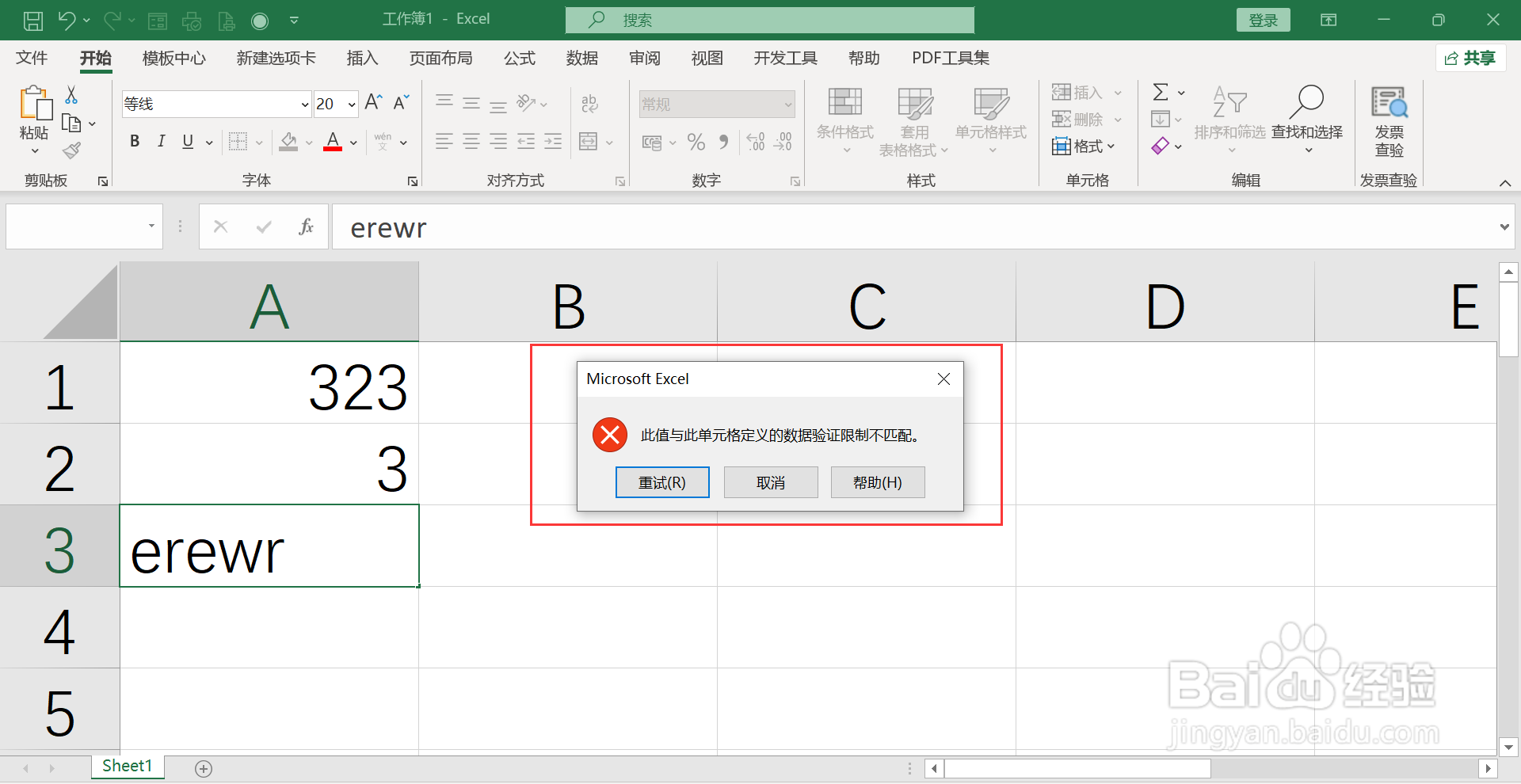Open the font size dropdown
This screenshot has height=784, width=1521.
coord(352,105)
